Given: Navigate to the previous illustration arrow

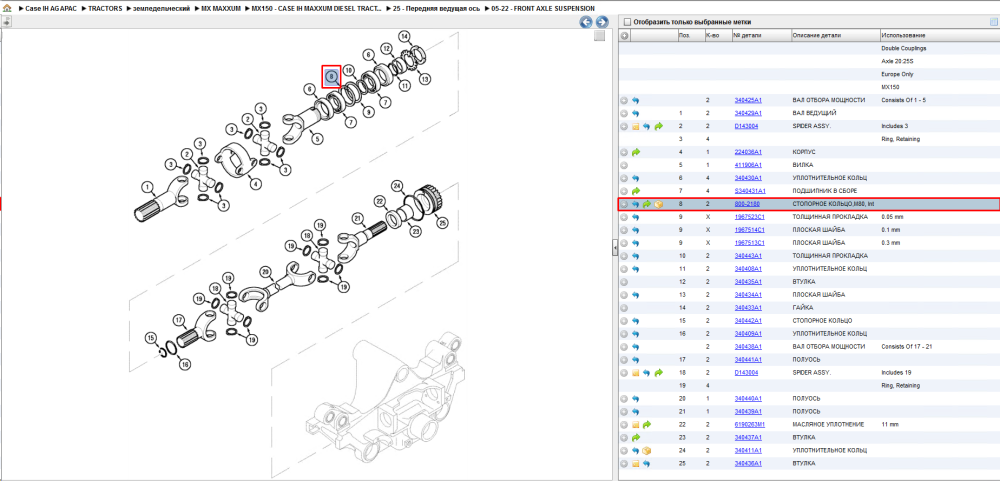Looking at the screenshot, I should coord(585,22).
